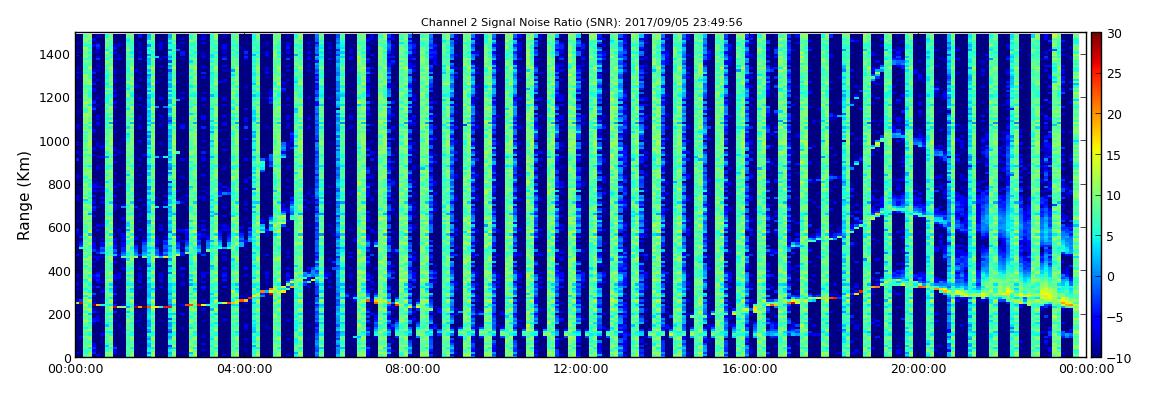
Task: Click the 200 range axis tick label
Action: (60, 315)
